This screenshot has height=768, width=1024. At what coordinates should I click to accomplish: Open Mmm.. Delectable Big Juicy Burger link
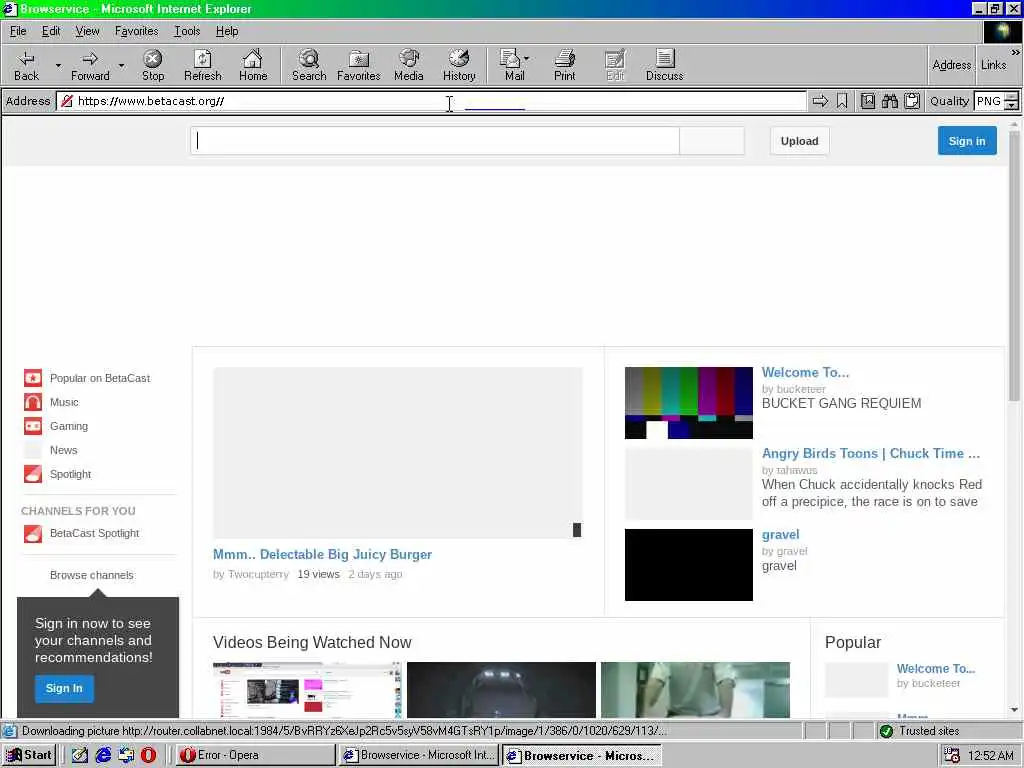click(x=323, y=554)
